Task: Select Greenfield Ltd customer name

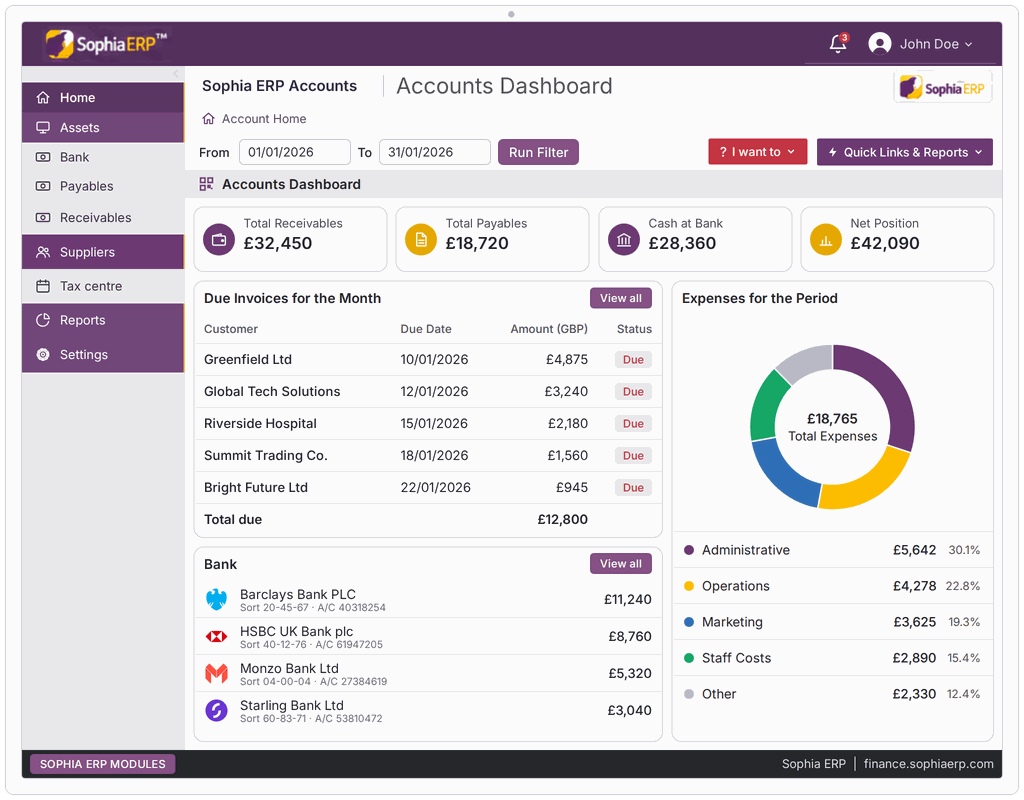Action: click(248, 359)
